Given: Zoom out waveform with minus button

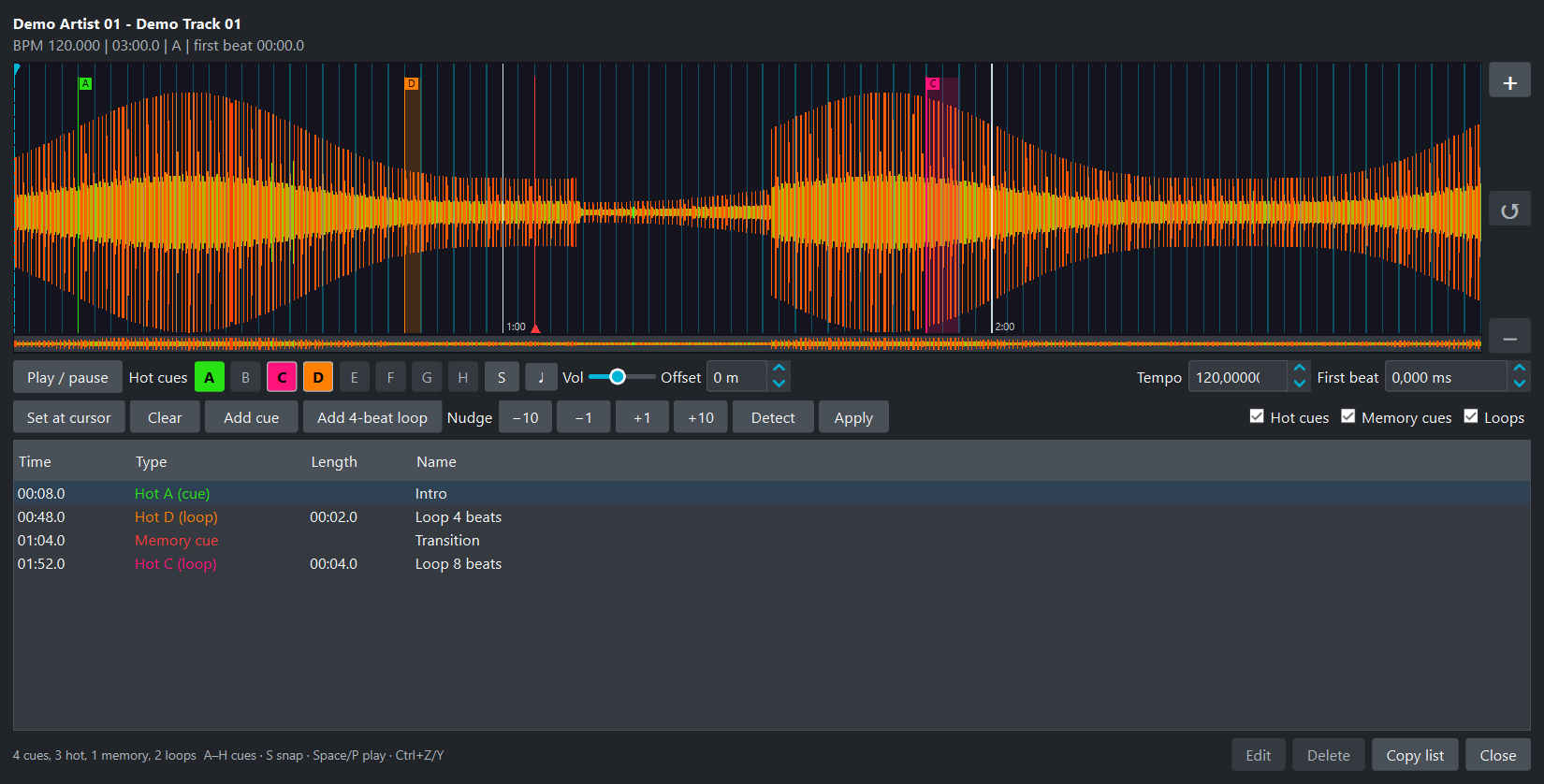Looking at the screenshot, I should tap(1509, 337).
